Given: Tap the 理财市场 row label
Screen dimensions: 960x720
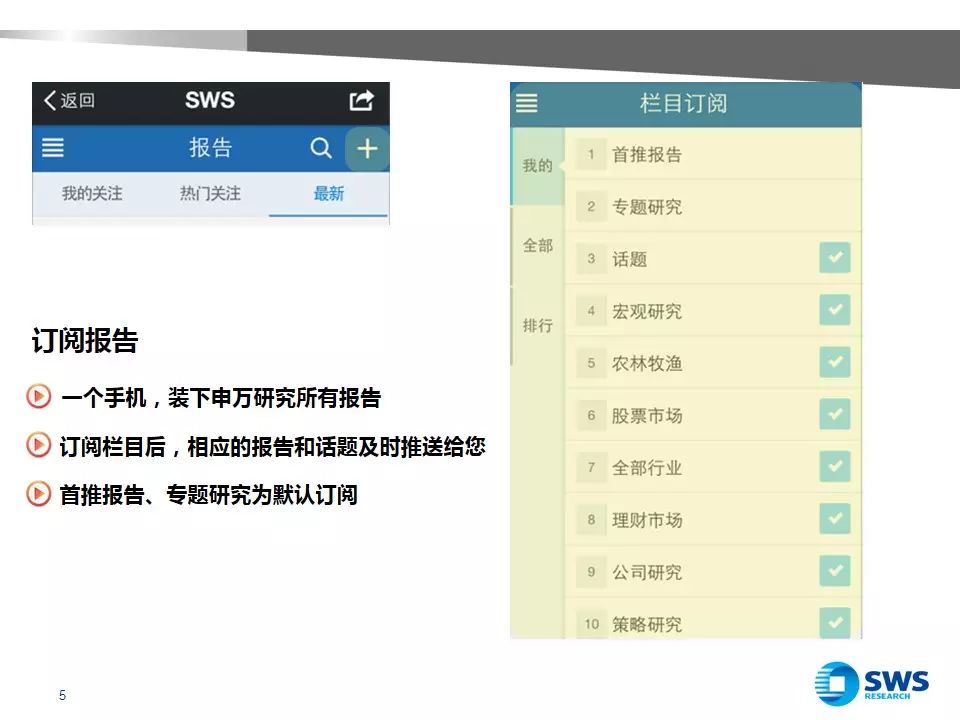Looking at the screenshot, I should (647, 520).
